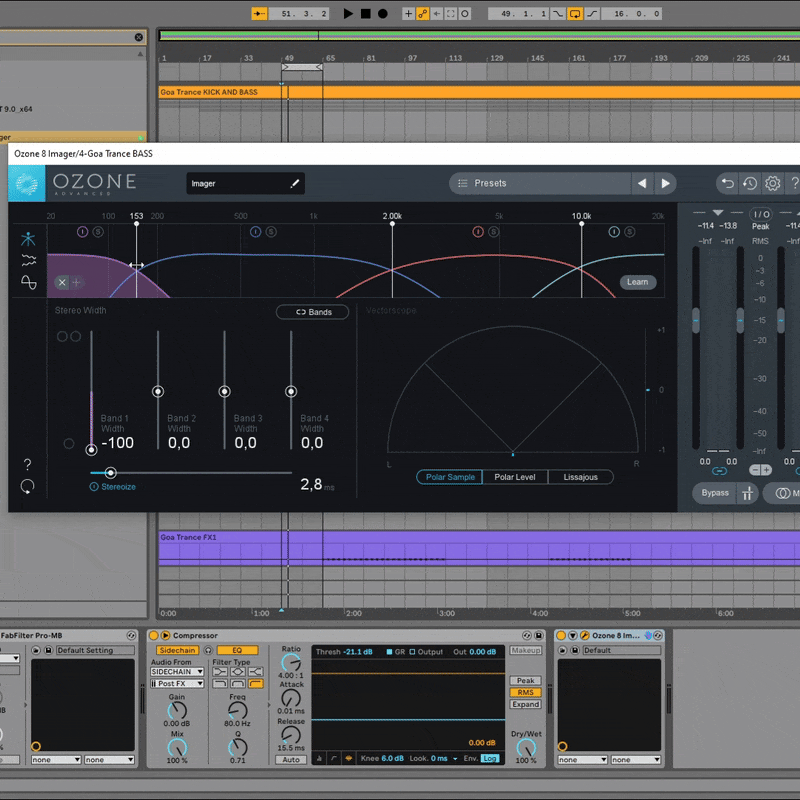The image size is (800, 800).
Task: Switch vectorscope to Lissajous view
Action: (x=580, y=477)
